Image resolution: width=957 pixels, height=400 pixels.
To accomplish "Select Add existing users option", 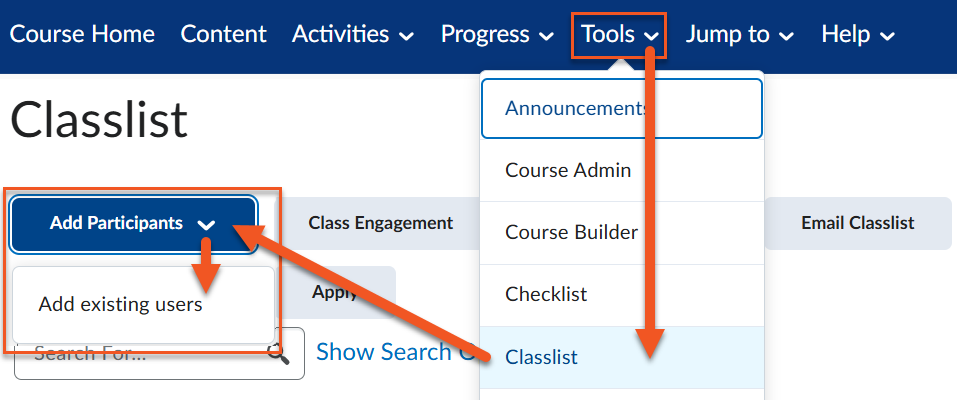I will pyautogui.click(x=121, y=305).
